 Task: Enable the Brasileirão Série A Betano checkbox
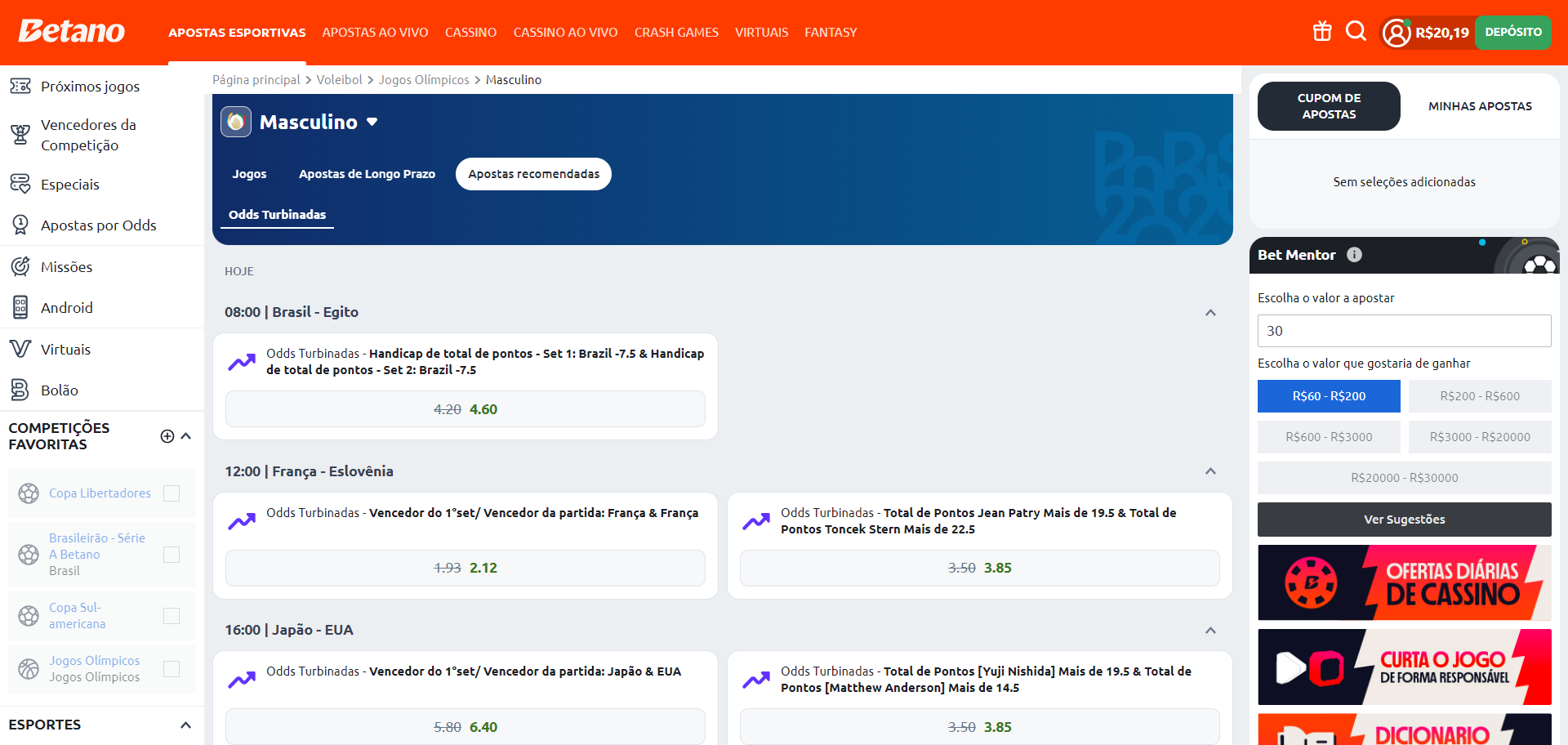pos(171,554)
